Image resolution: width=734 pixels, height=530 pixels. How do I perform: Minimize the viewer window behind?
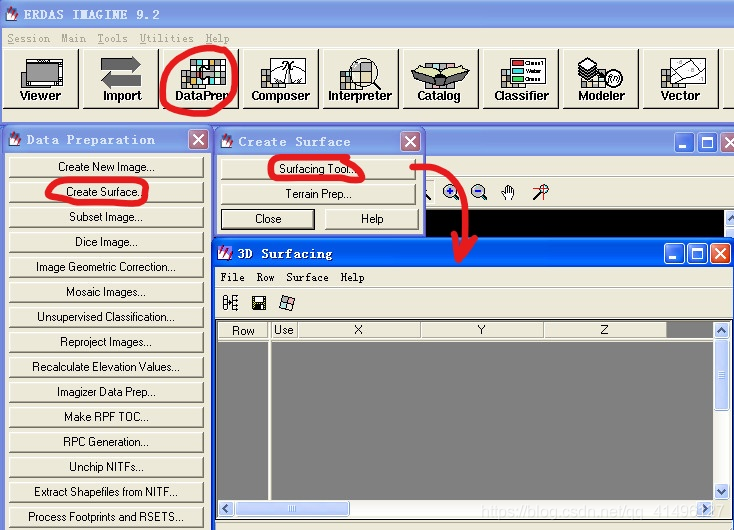684,143
